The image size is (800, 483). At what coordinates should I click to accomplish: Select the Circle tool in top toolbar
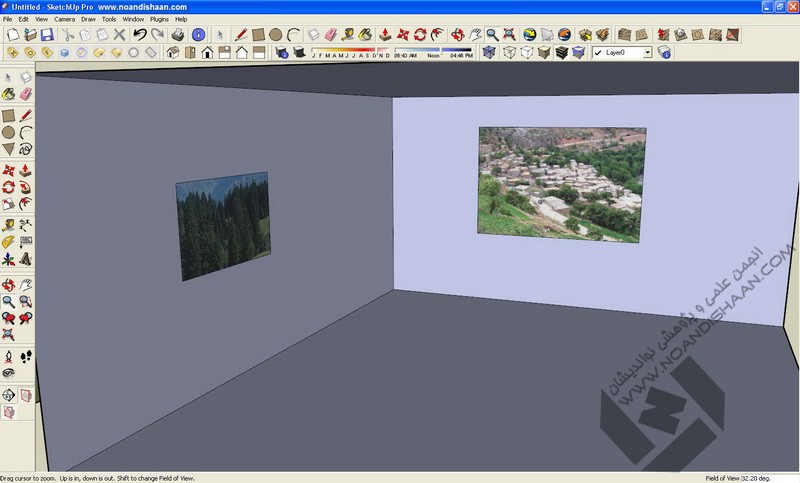pos(274,35)
